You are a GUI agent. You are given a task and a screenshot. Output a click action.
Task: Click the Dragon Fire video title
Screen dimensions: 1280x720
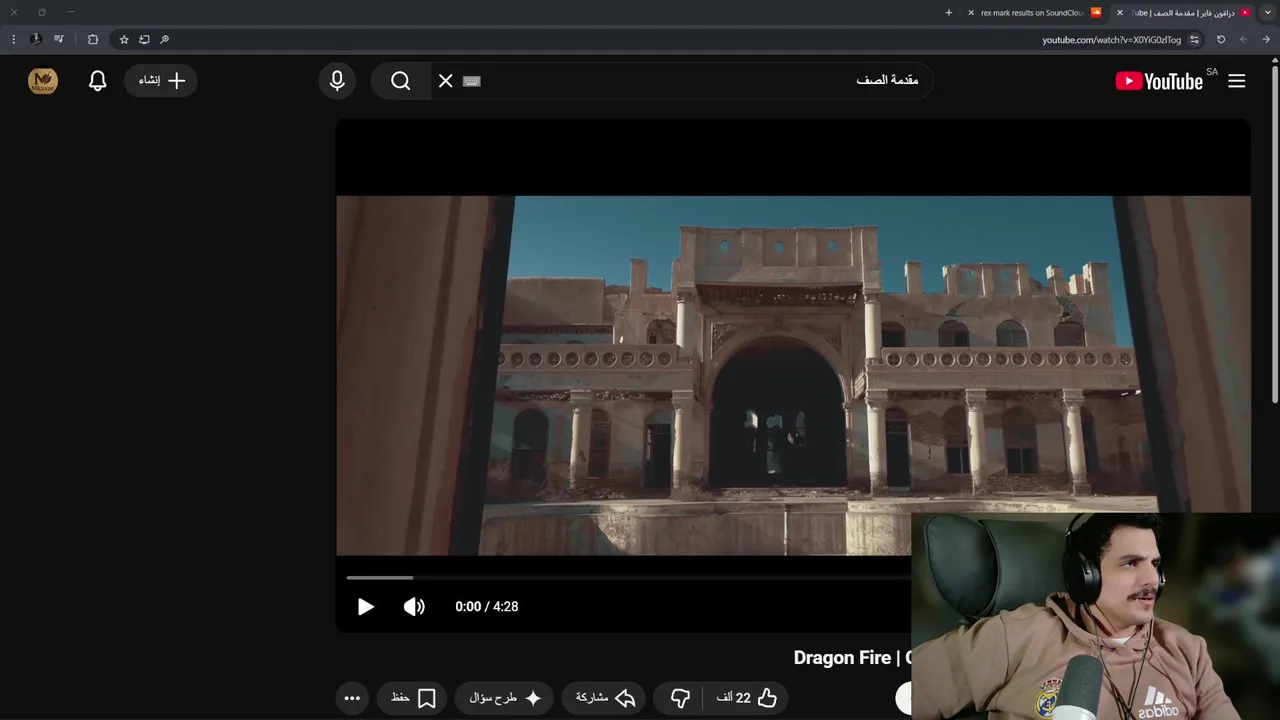pos(853,658)
